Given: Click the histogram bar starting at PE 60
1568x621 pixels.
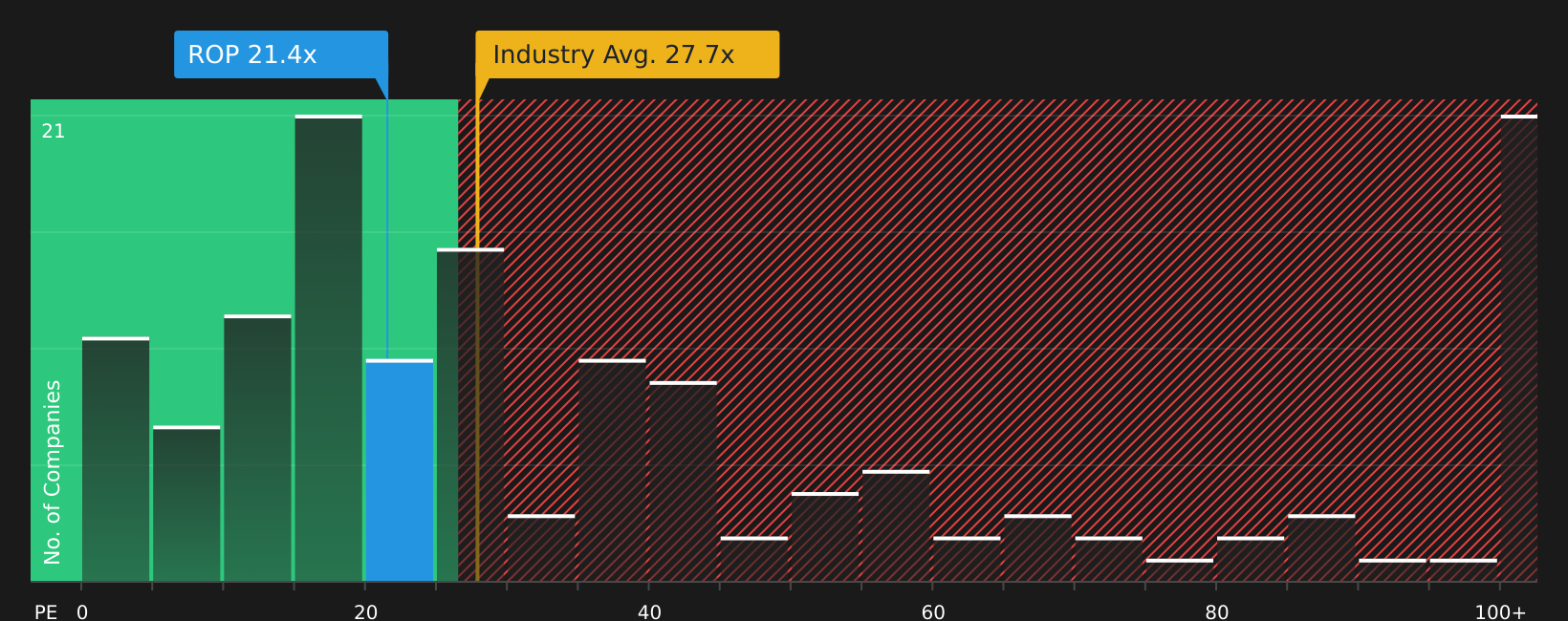Looking at the screenshot, I should click(967, 559).
